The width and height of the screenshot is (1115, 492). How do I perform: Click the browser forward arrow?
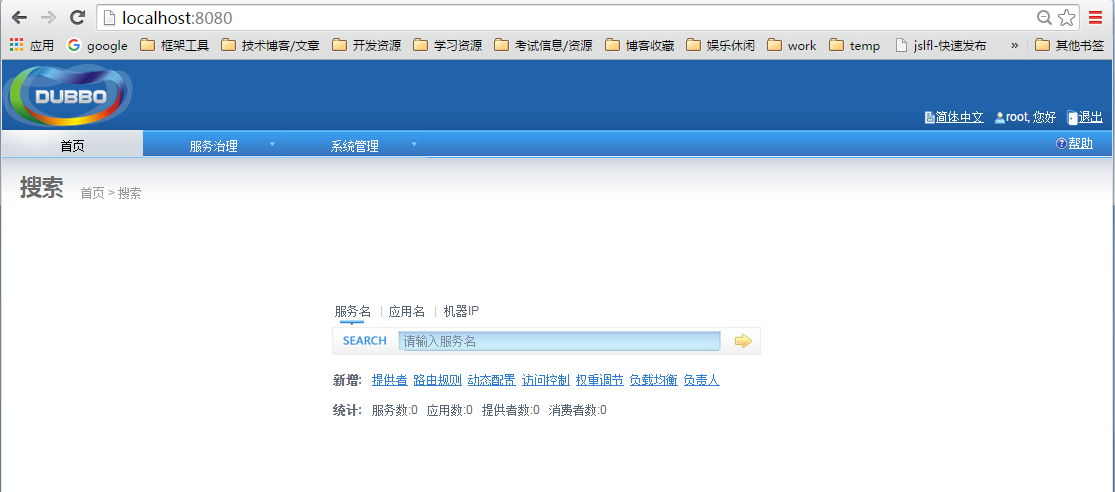(x=48, y=18)
